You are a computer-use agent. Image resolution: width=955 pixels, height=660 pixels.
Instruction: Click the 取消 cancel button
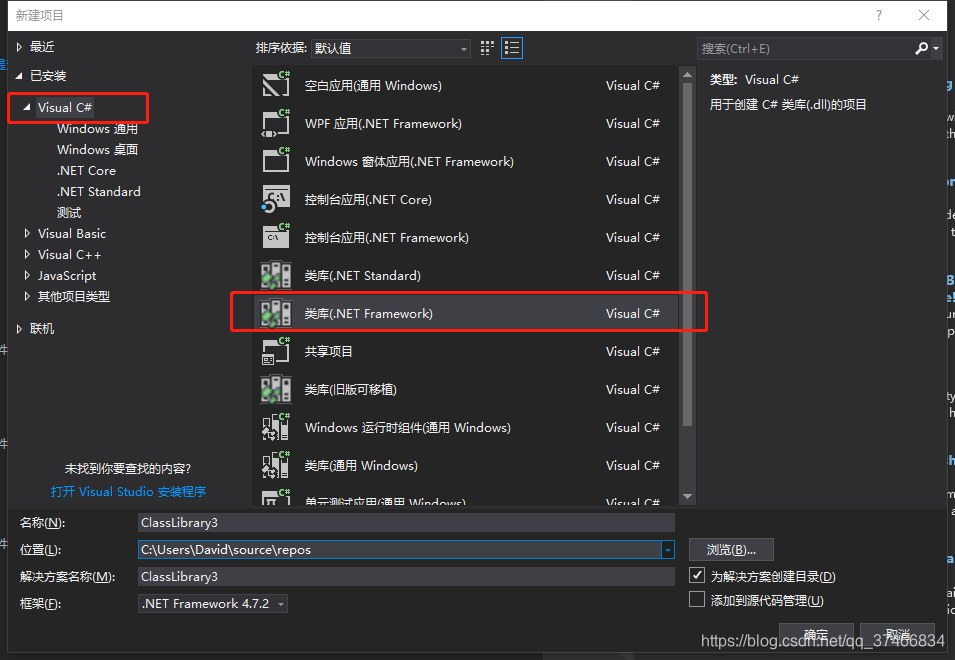pos(898,634)
